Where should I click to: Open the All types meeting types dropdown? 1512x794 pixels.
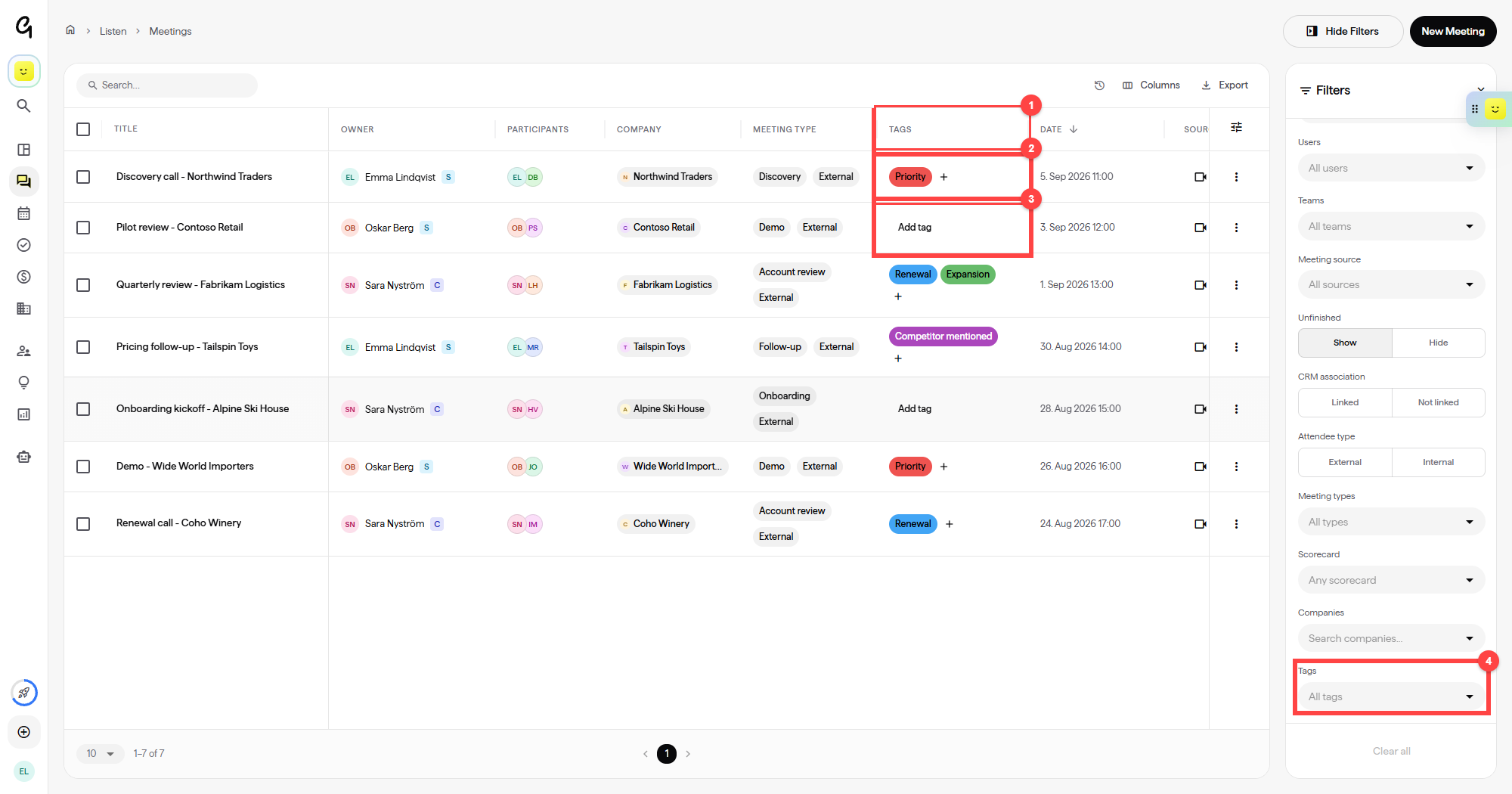click(x=1391, y=522)
